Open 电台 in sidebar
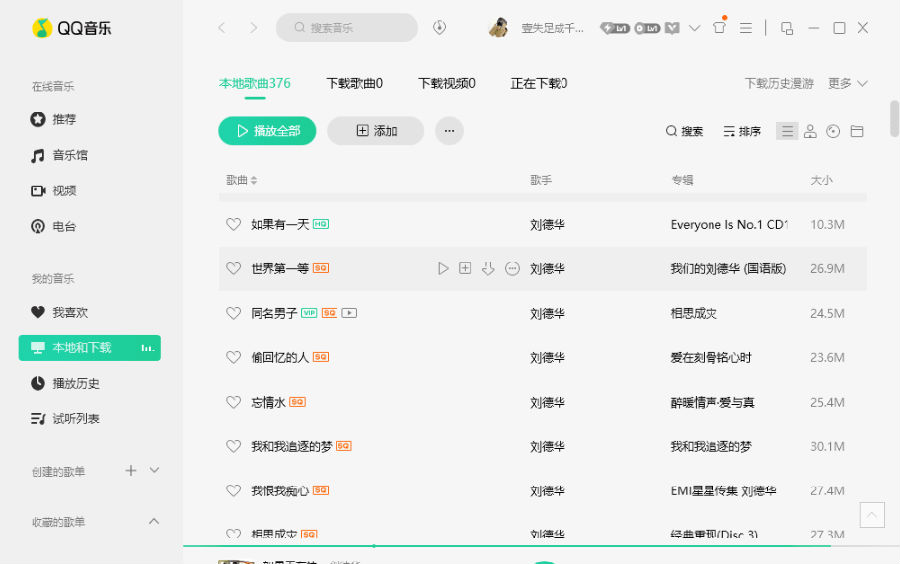This screenshot has width=900, height=564. 53,226
